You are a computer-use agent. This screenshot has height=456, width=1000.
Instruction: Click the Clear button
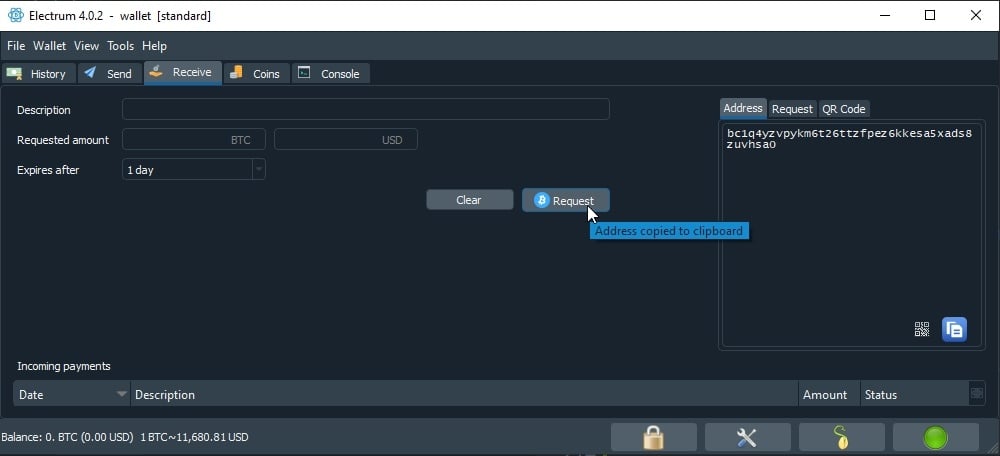(469, 200)
